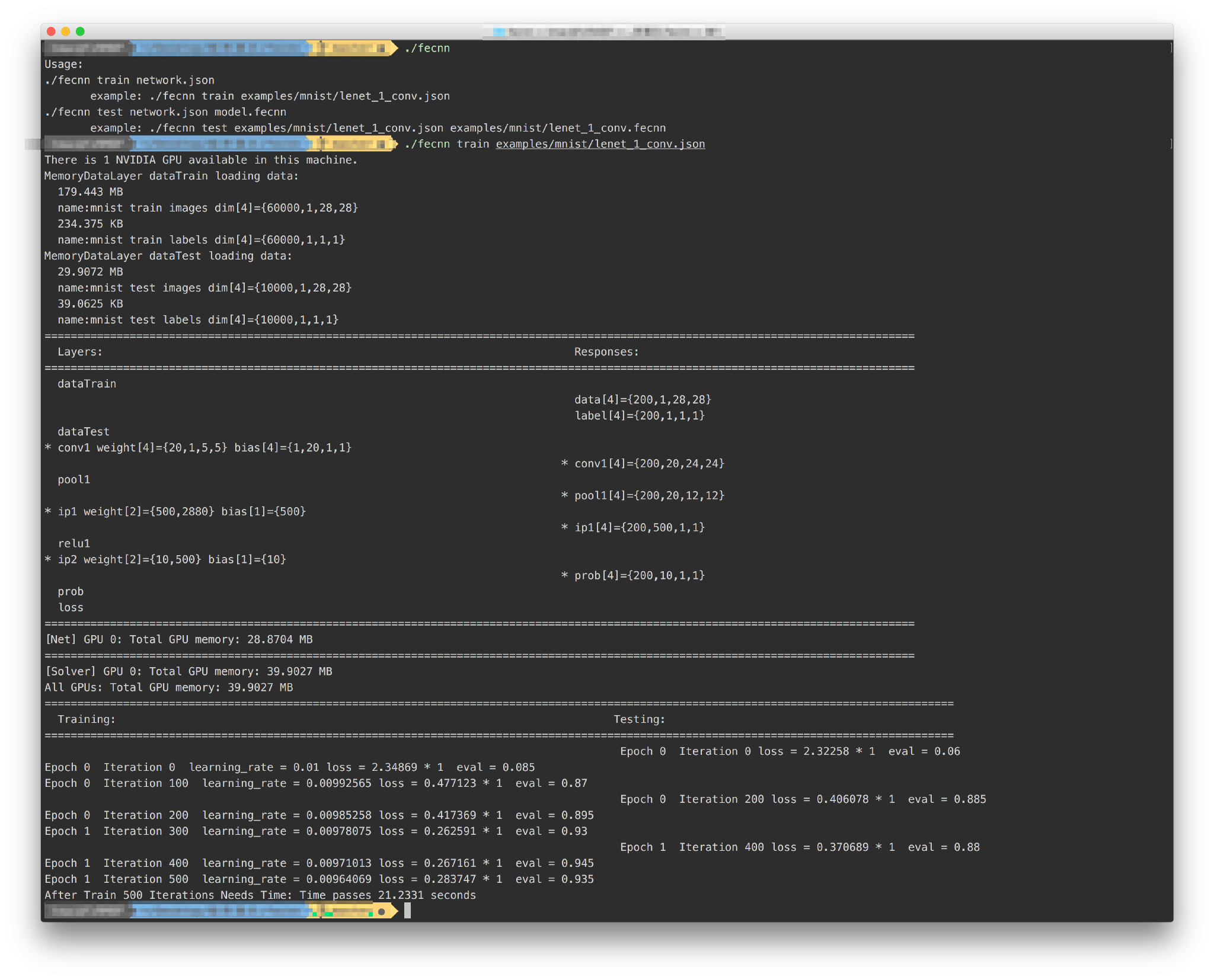Viewport: 1214px width, 980px height.
Task: Click the asterisk before ip2 weight layer
Action: [x=48, y=560]
